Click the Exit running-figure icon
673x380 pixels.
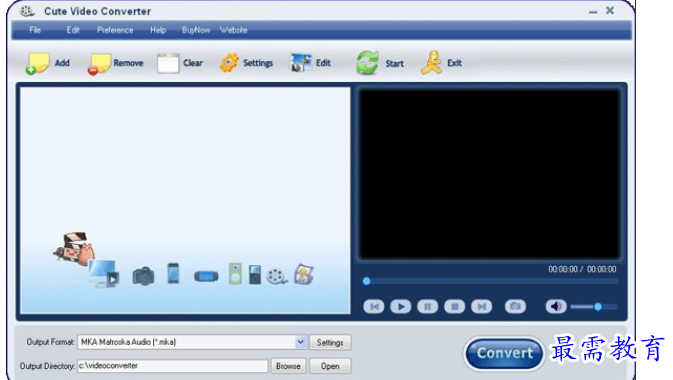[x=431, y=63]
